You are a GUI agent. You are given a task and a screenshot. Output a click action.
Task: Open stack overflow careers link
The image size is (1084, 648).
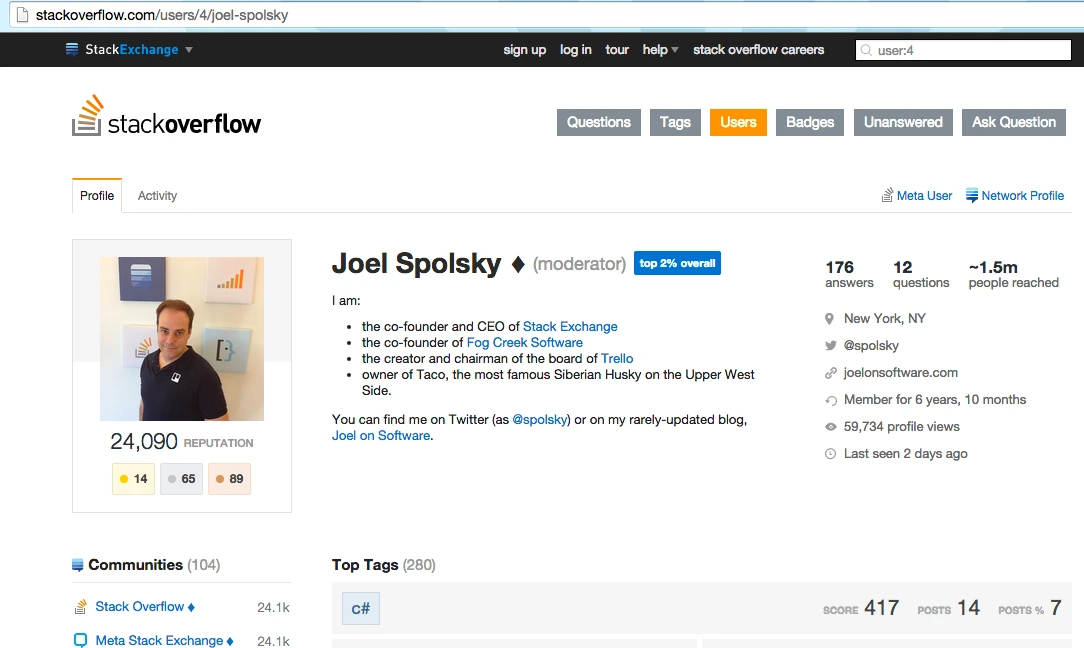tap(758, 50)
